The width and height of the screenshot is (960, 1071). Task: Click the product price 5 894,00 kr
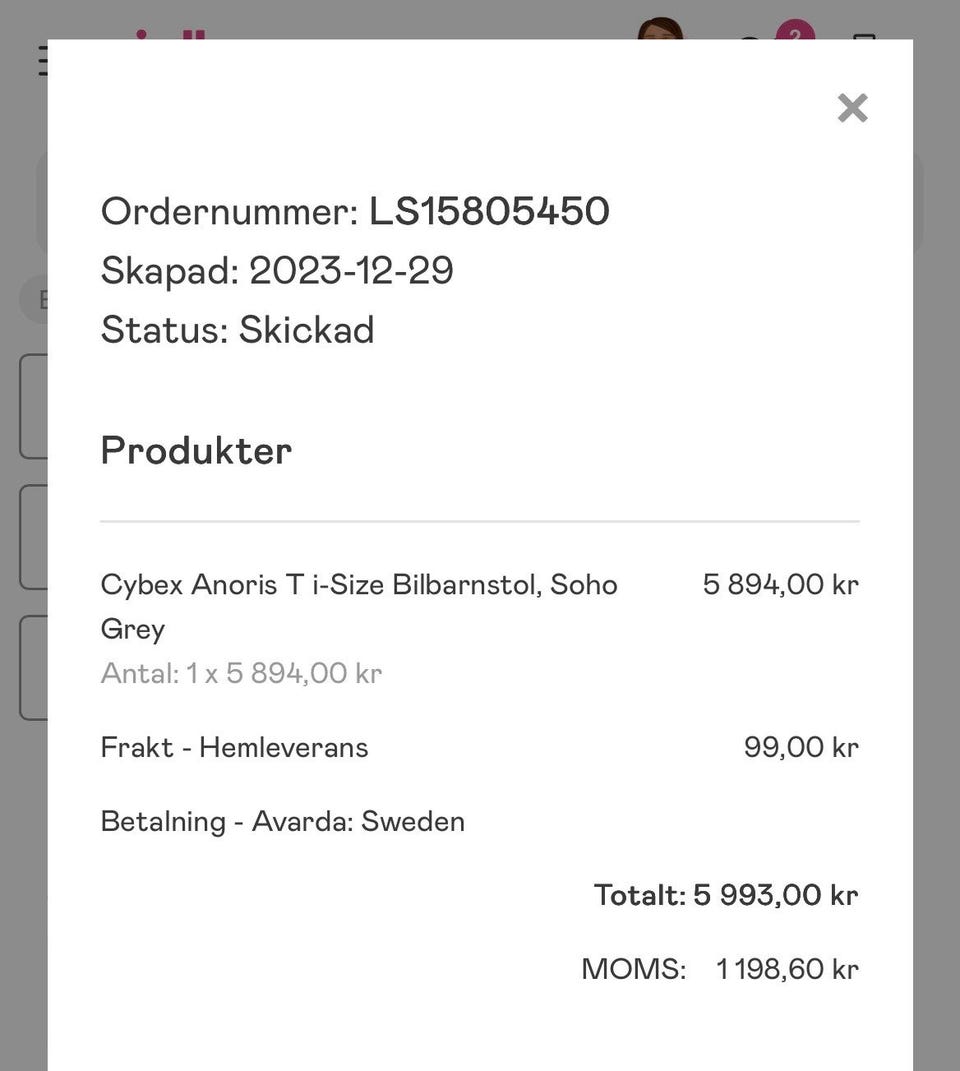pyautogui.click(x=780, y=584)
